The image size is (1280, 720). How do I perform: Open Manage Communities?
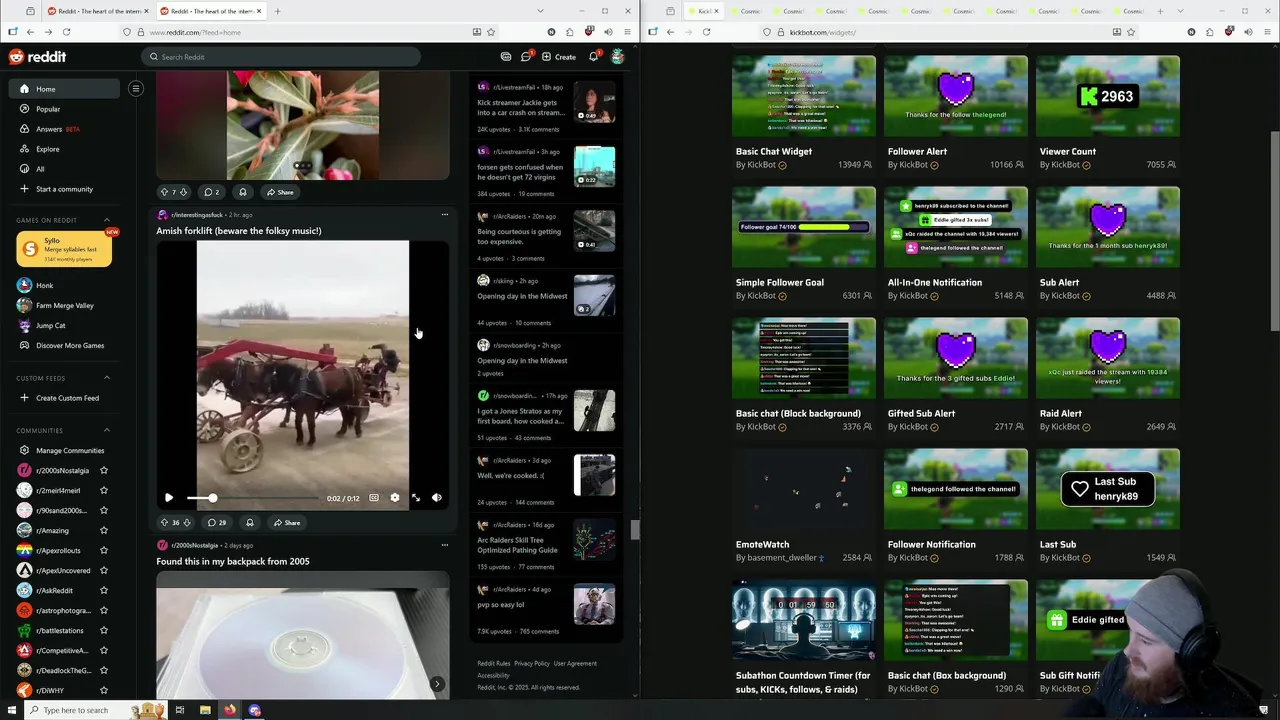coord(64,450)
